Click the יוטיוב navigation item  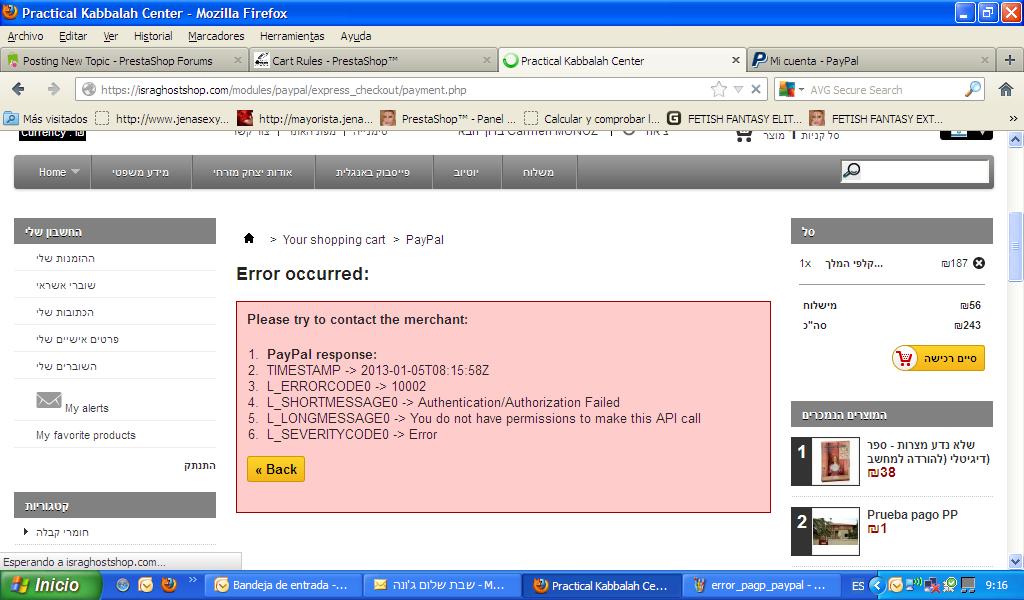click(x=466, y=172)
